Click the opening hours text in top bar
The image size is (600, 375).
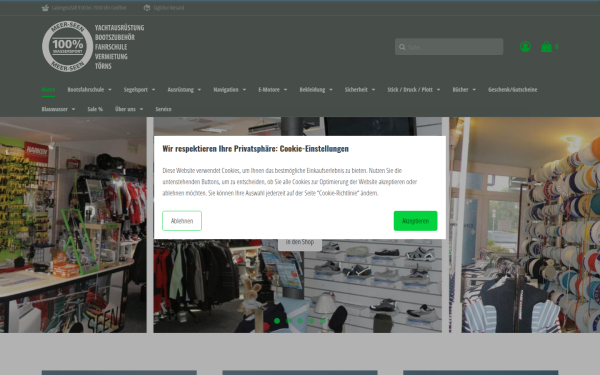pyautogui.click(x=89, y=8)
